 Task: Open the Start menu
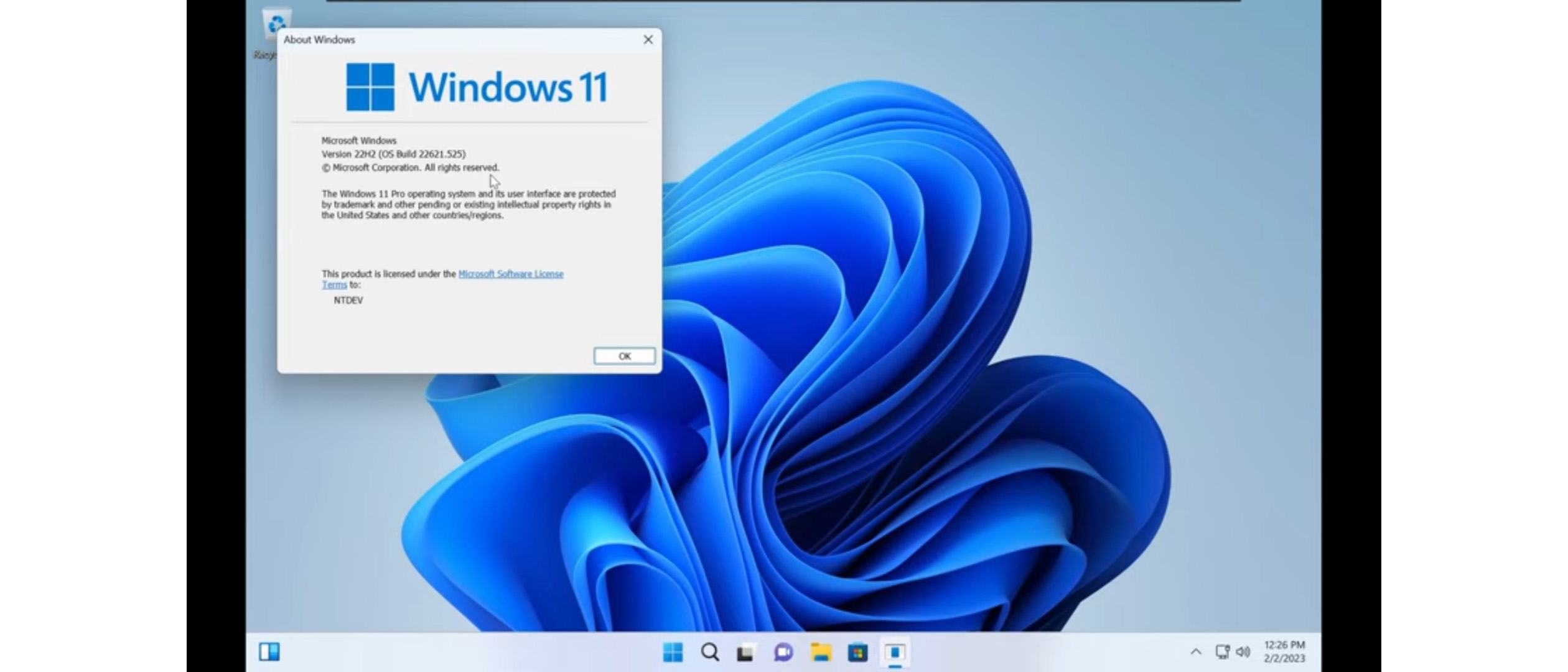click(x=669, y=653)
